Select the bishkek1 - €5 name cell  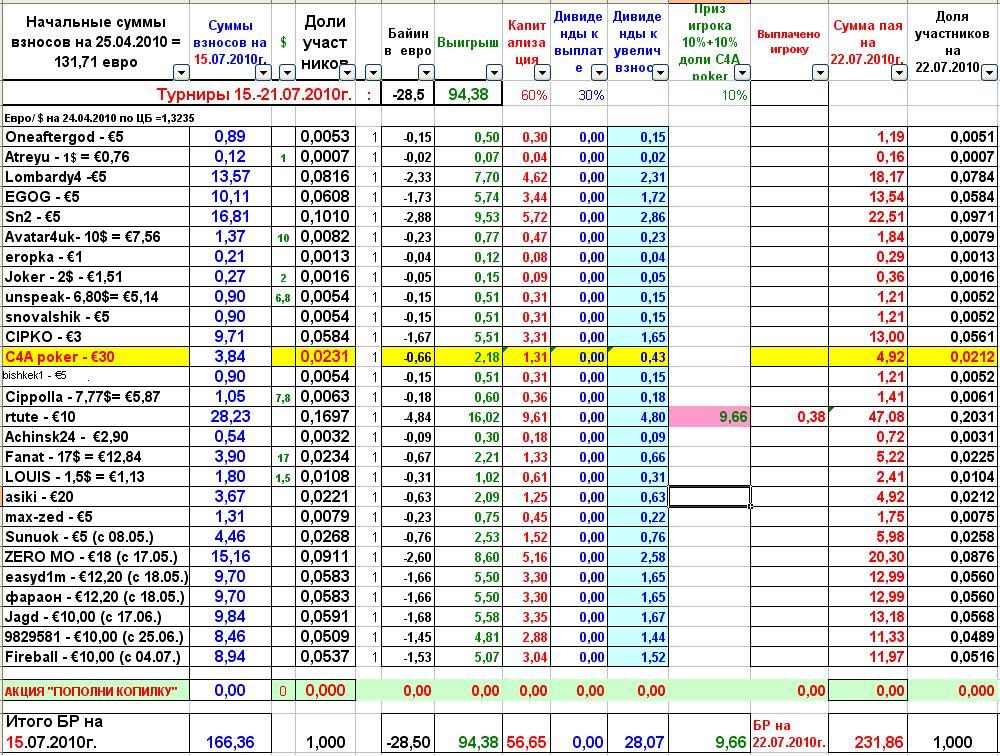pos(96,376)
